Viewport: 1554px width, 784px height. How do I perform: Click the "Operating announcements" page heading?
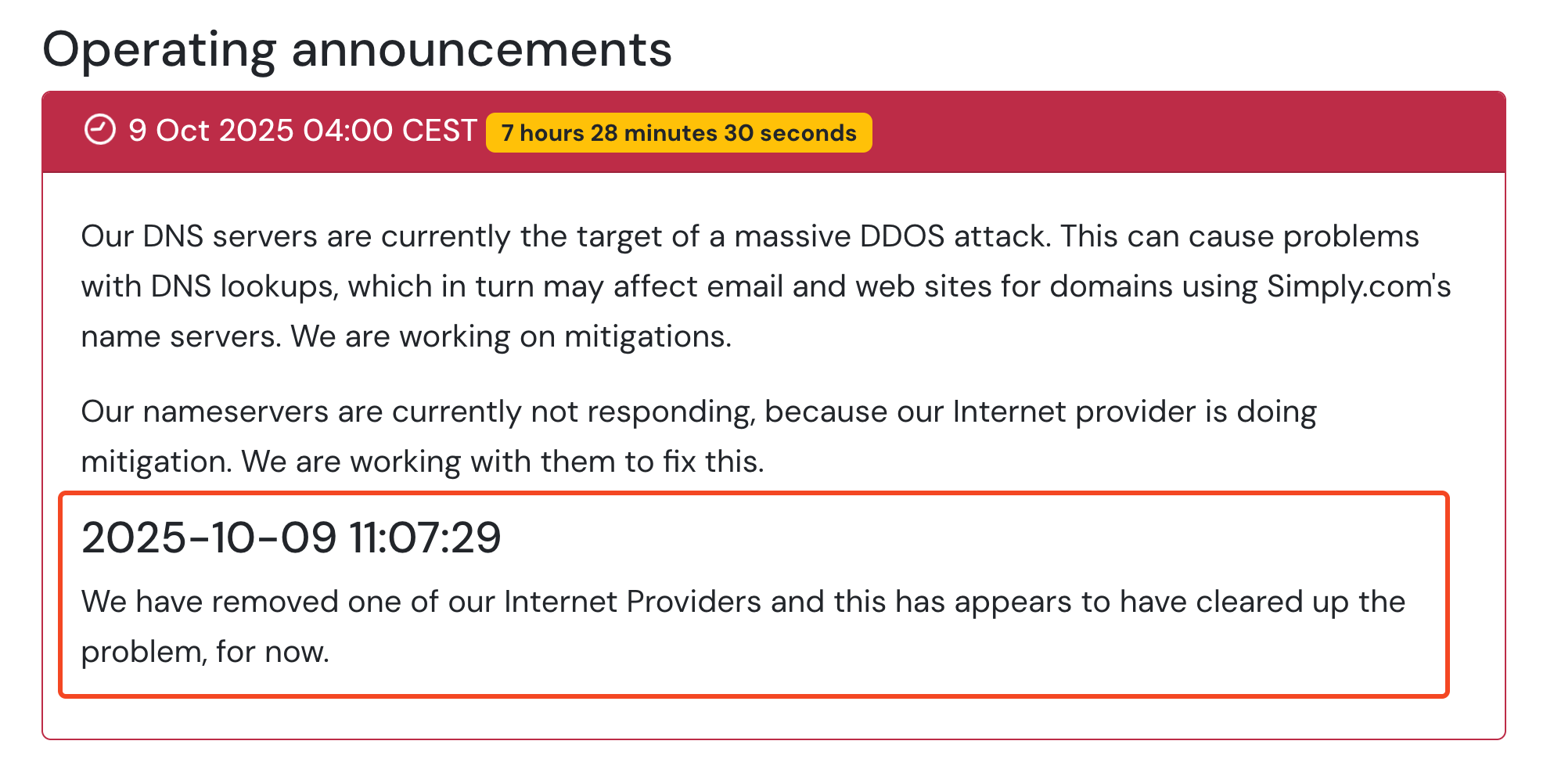(357, 50)
